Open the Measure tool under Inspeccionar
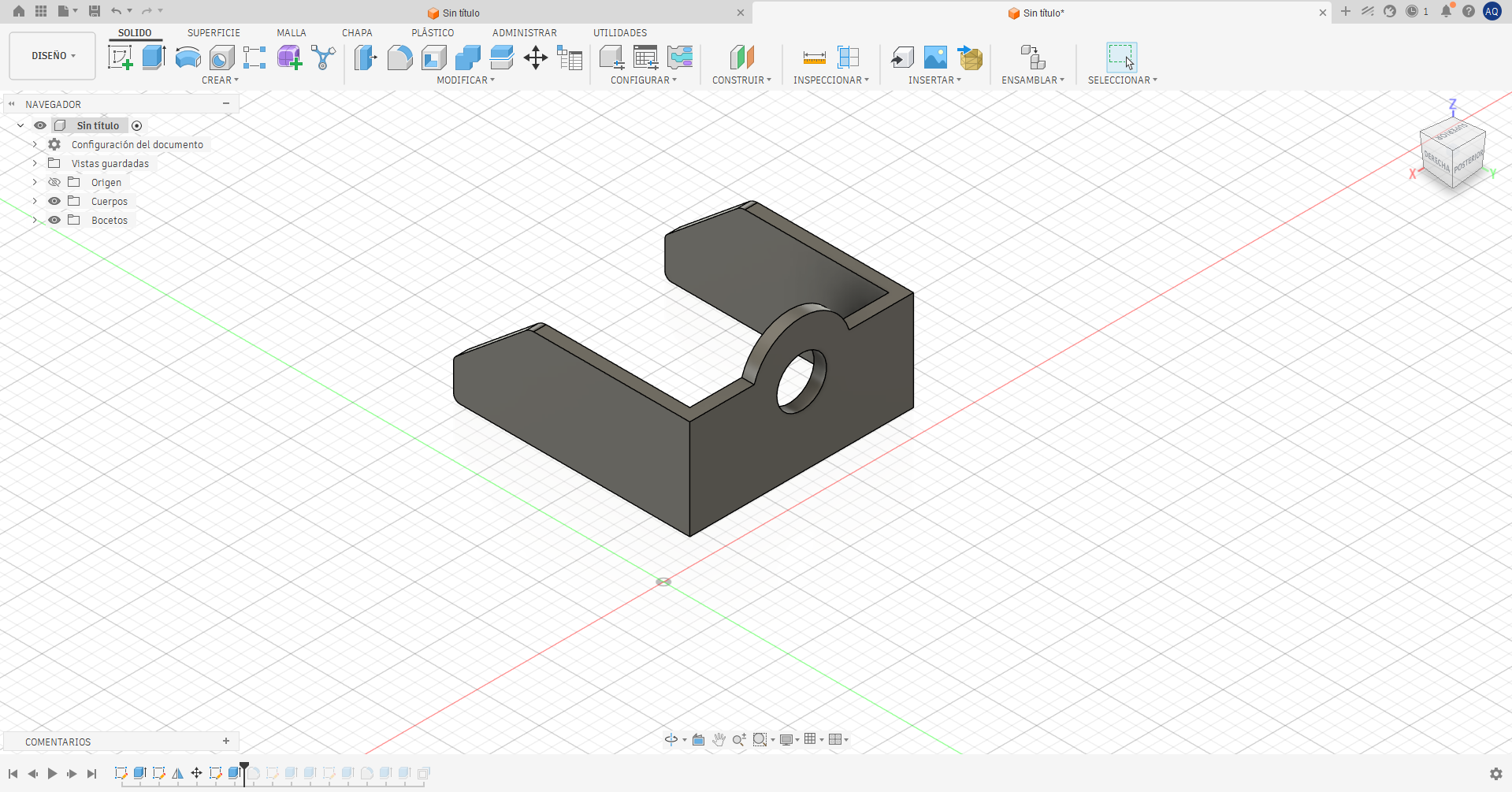This screenshot has width=1512, height=792. point(814,58)
